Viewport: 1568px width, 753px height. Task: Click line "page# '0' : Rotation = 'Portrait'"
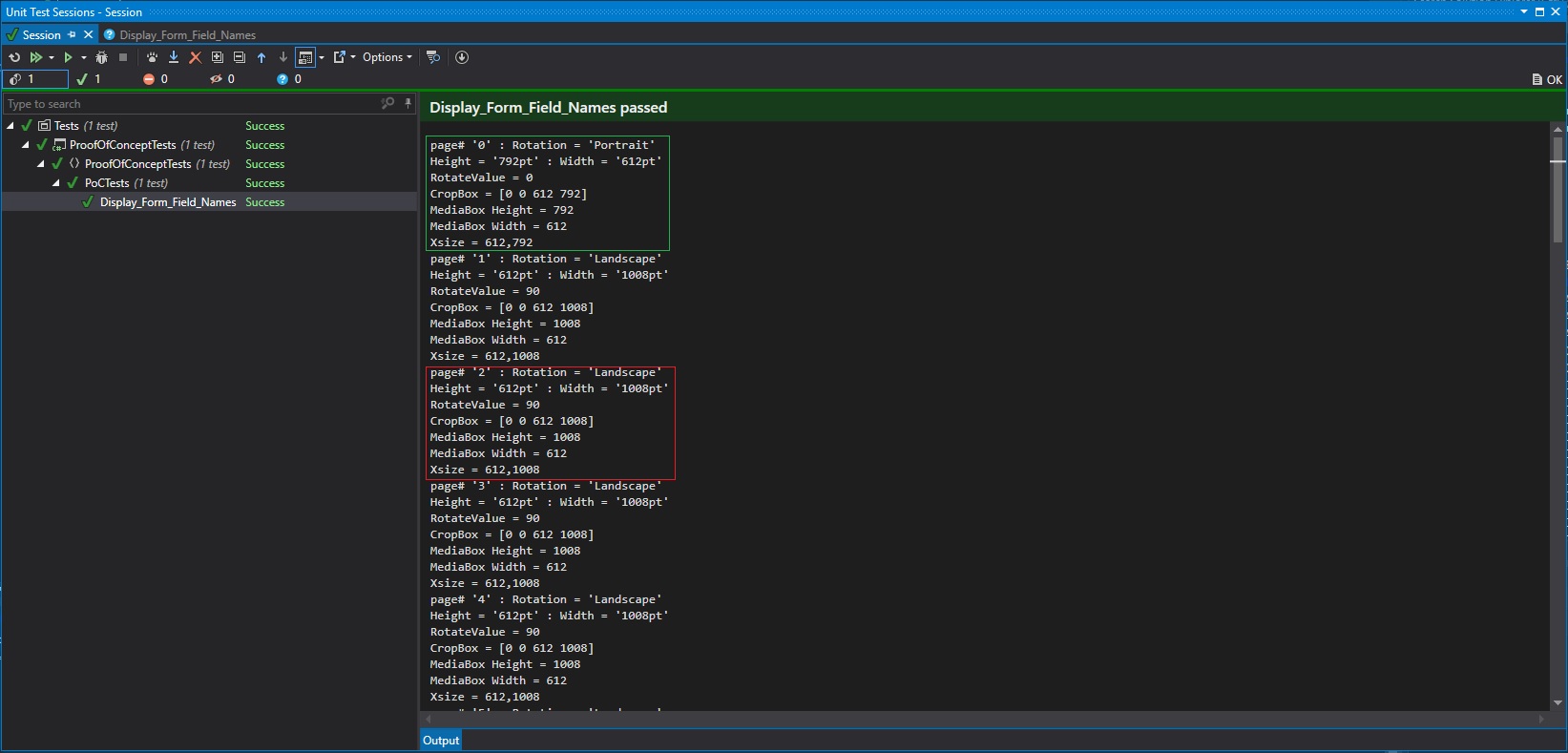tap(542, 145)
